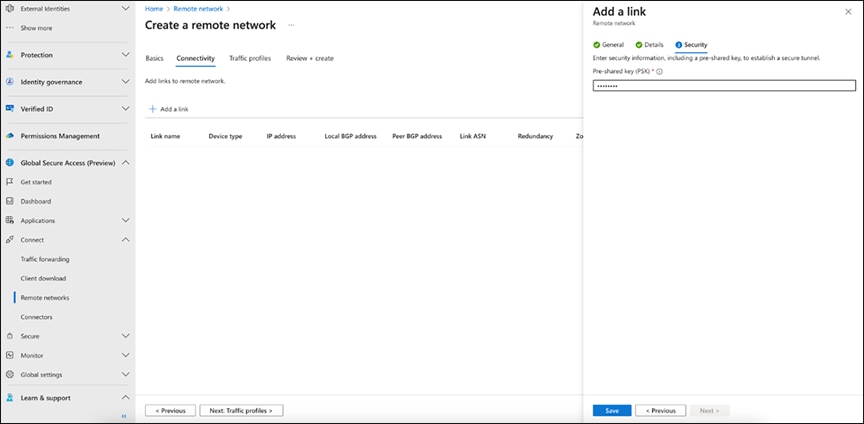Click the Protection shield icon in sidebar
This screenshot has width=864, height=424.
coord(9,55)
